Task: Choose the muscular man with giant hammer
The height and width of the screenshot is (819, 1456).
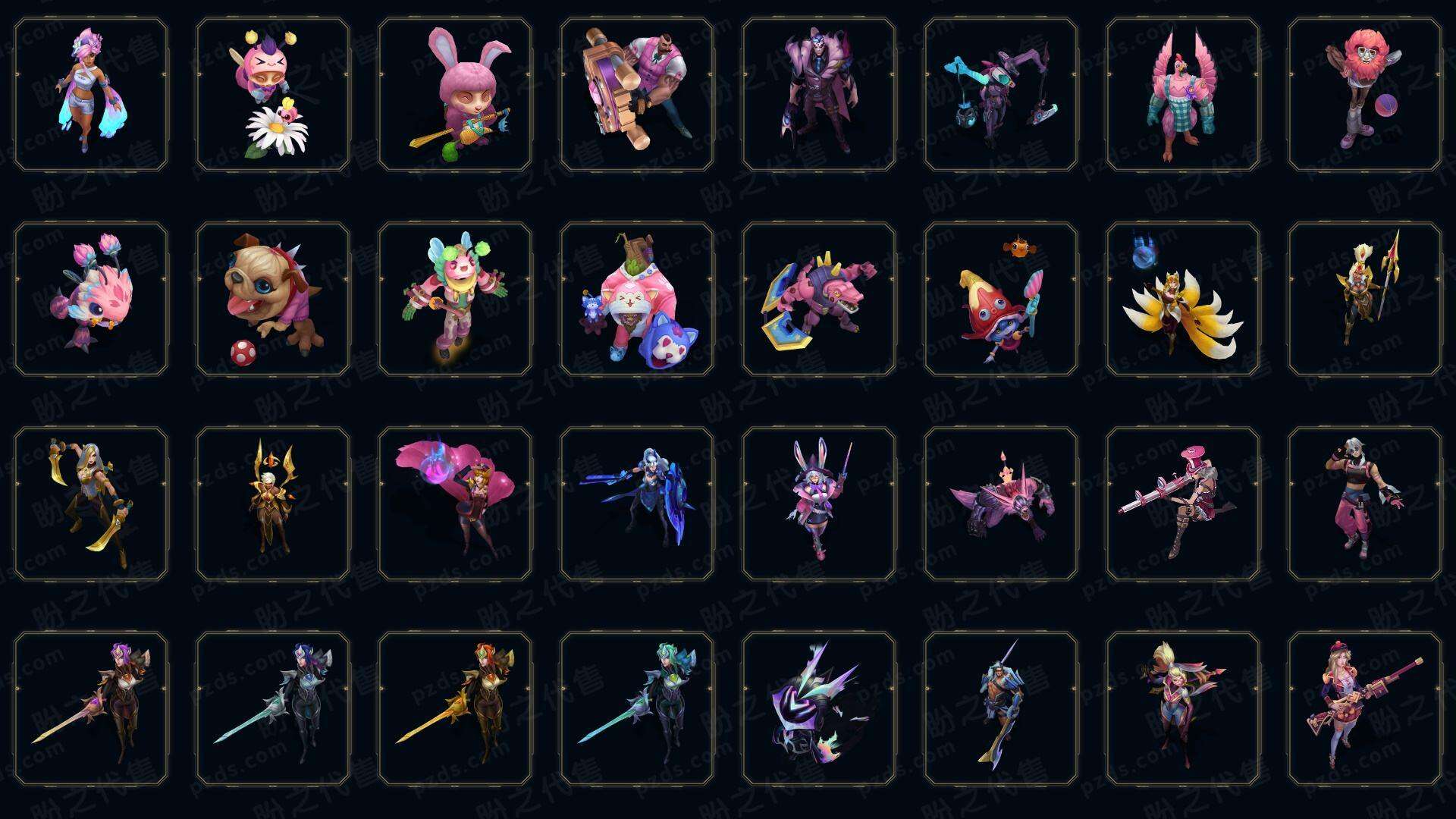Action: [637, 95]
